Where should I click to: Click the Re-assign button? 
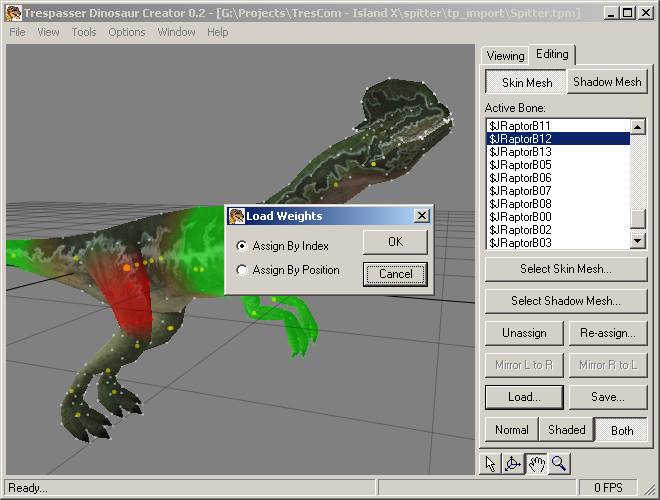[607, 333]
